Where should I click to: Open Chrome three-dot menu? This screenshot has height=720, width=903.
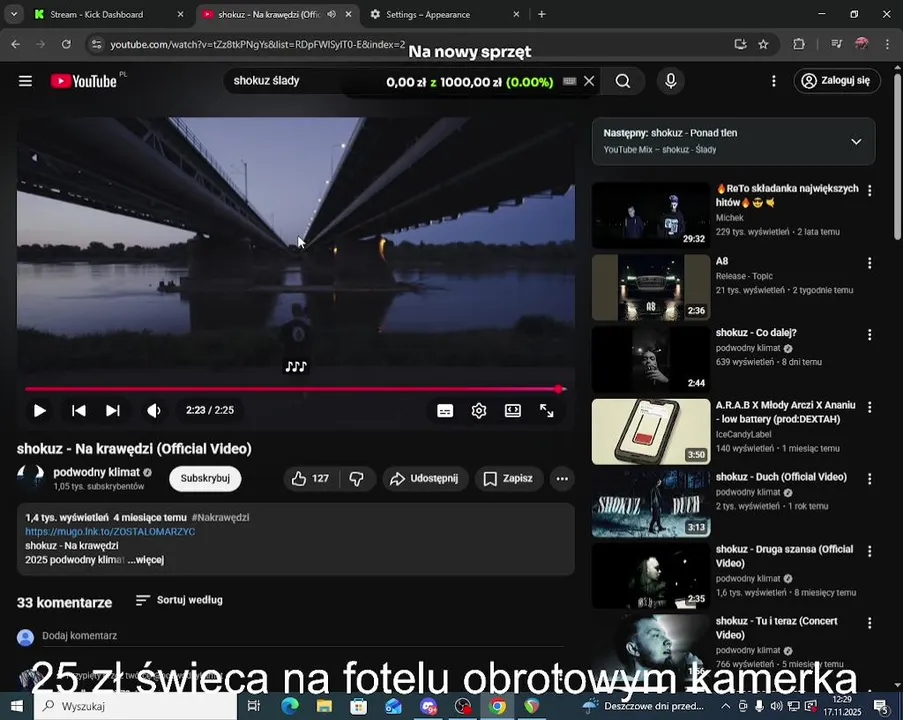tap(887, 44)
